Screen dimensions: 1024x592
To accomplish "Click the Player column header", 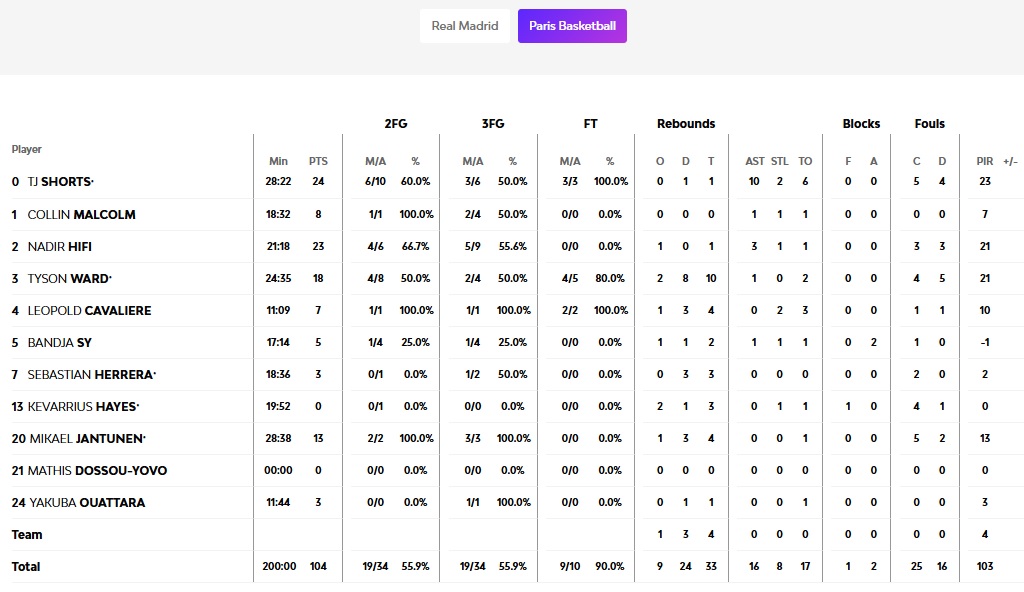I will (27, 149).
